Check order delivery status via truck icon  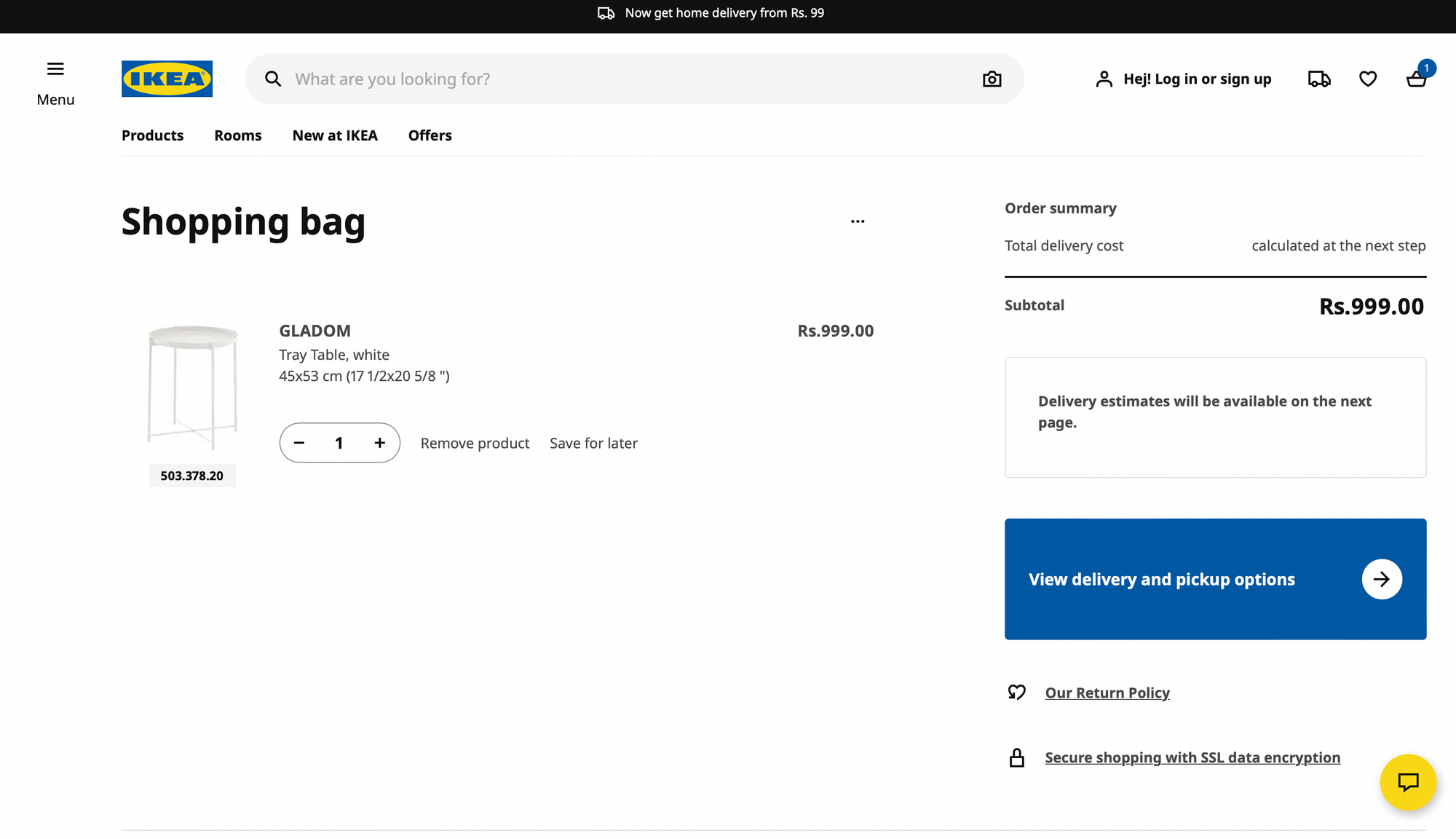click(1319, 79)
